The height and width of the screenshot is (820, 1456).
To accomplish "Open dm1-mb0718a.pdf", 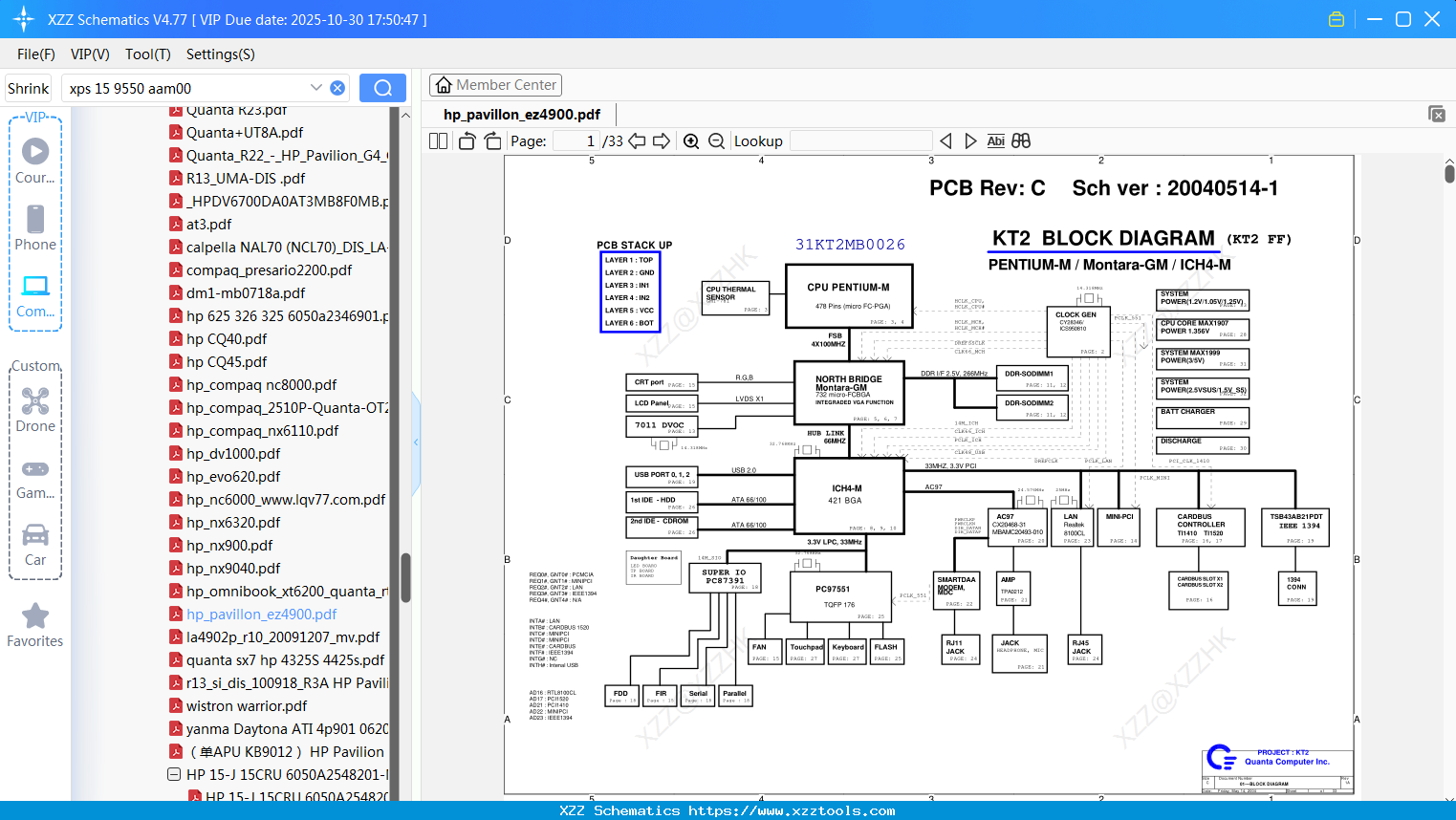I will pyautogui.click(x=246, y=293).
